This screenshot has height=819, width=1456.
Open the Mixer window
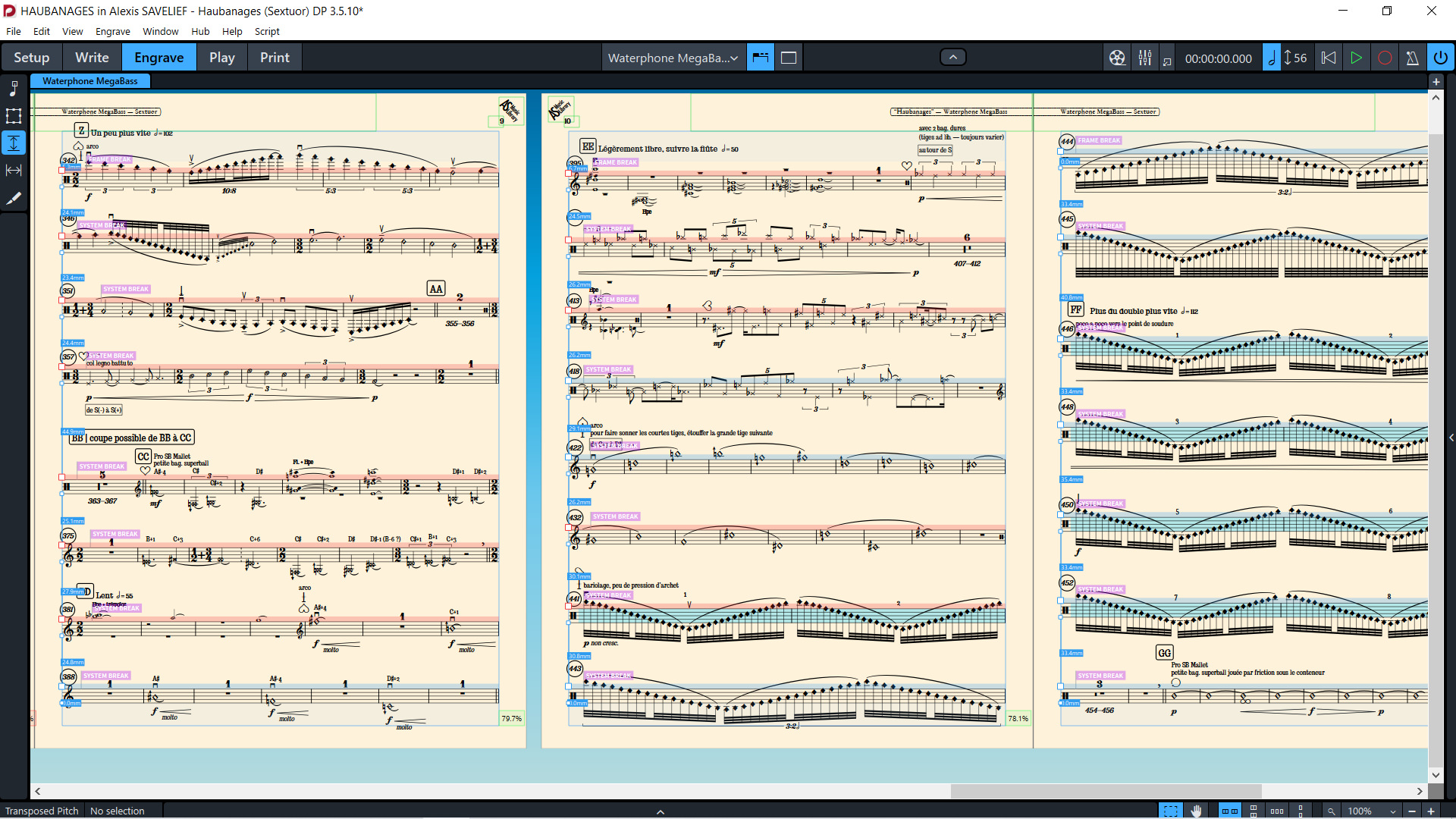click(x=1145, y=58)
